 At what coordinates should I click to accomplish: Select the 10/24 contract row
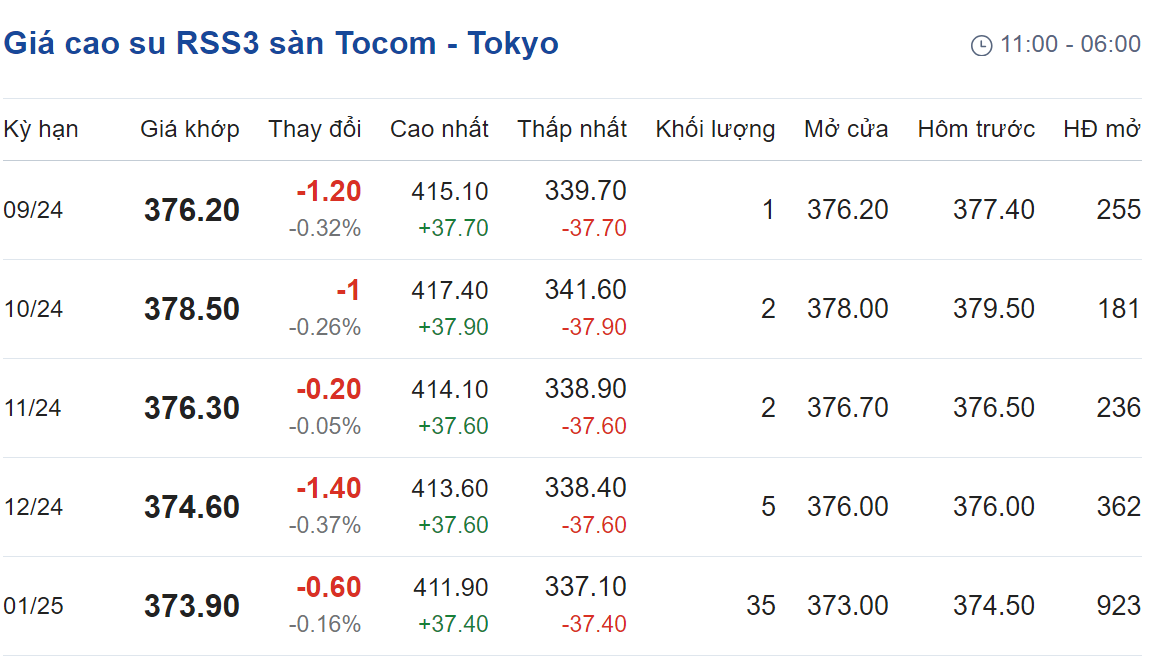pos(572,309)
